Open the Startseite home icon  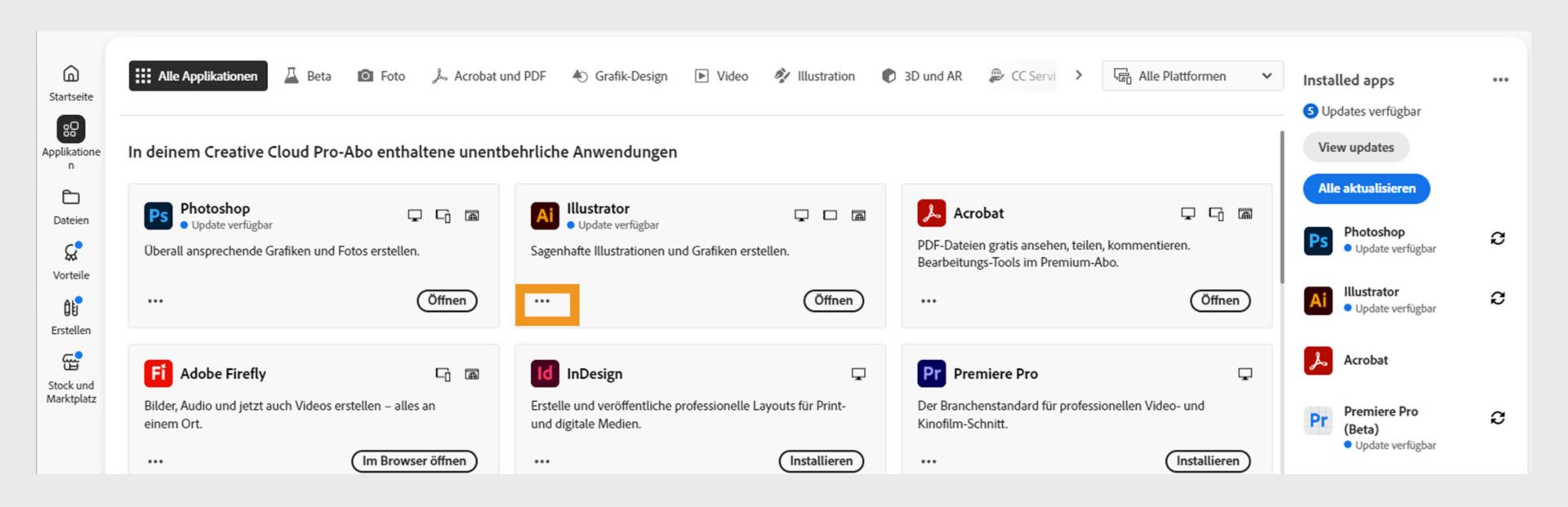(71, 74)
